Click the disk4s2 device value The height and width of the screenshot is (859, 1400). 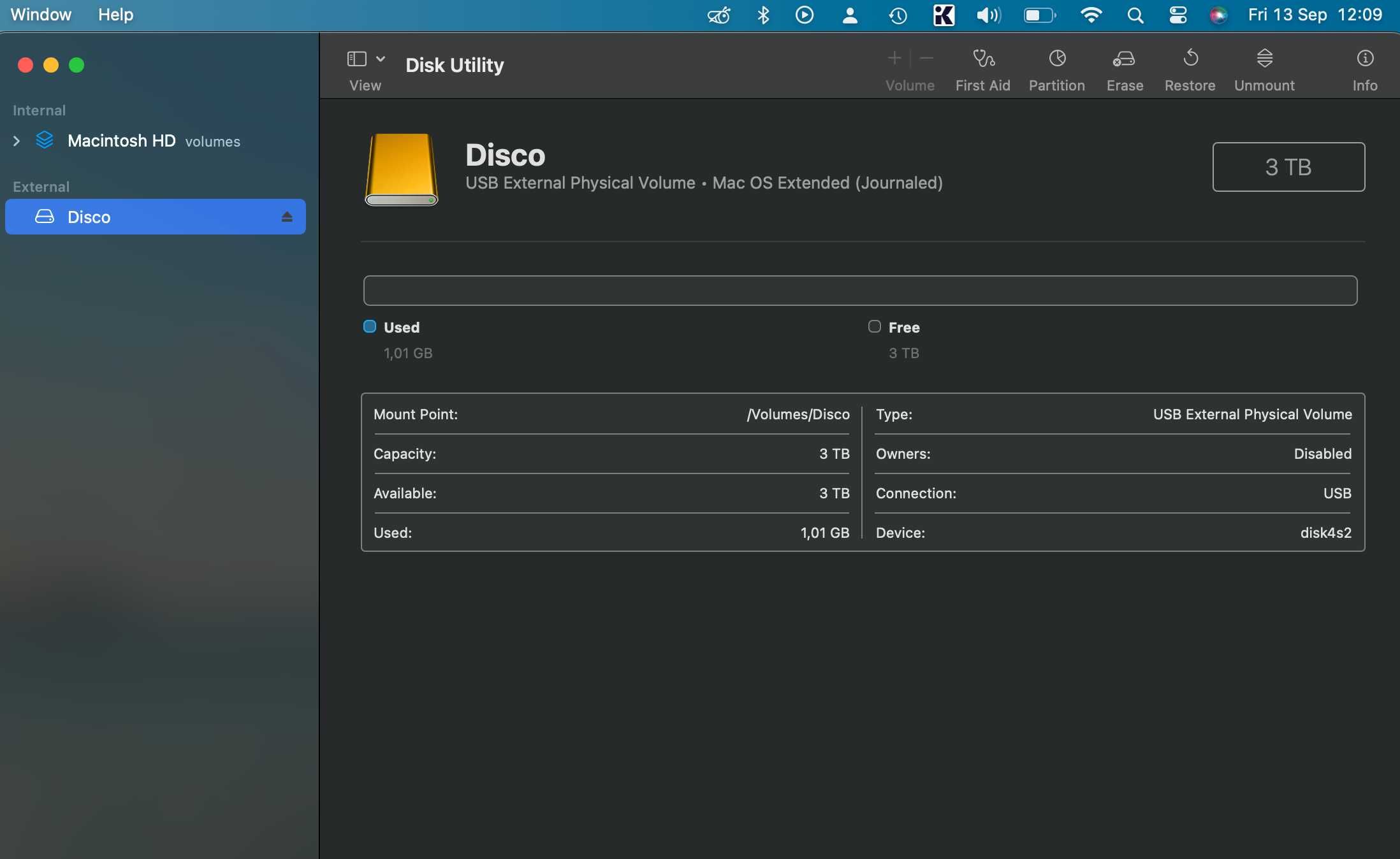point(1326,533)
